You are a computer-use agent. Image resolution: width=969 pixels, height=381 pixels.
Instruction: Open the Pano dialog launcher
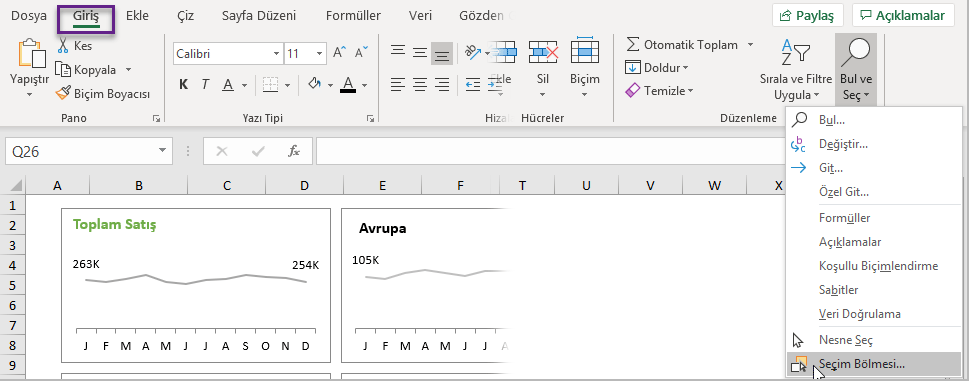[x=156, y=118]
